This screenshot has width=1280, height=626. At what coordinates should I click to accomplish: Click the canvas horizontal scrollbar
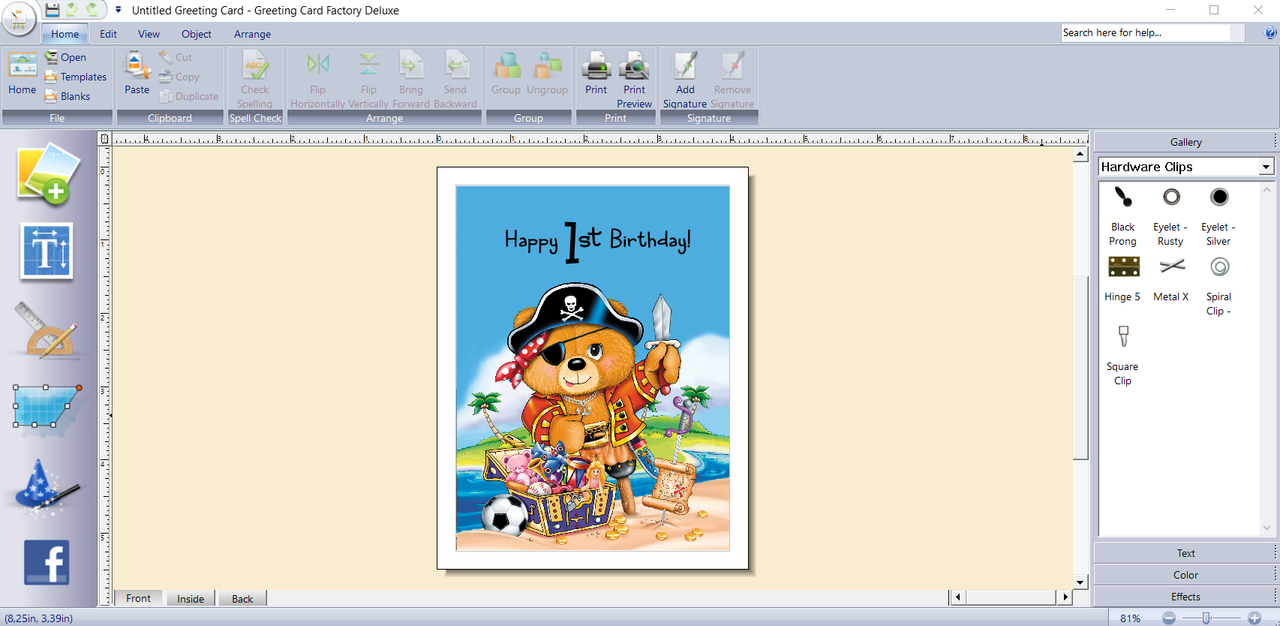(1010, 598)
